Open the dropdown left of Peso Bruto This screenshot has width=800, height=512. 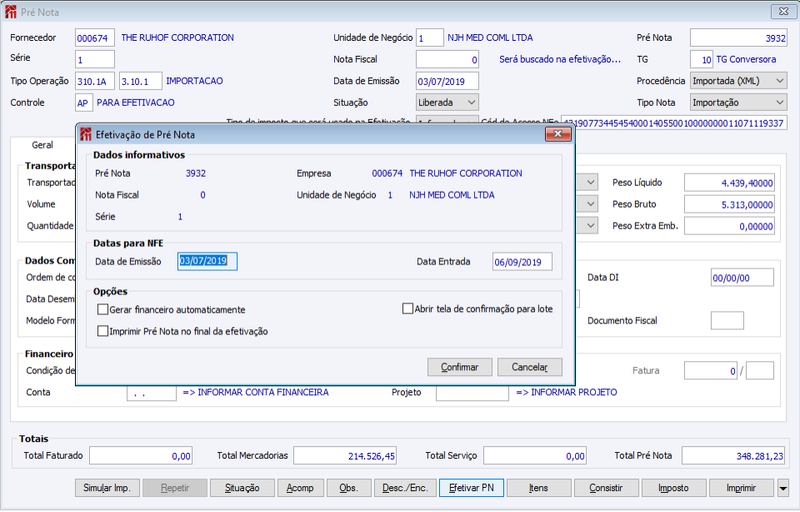pos(590,204)
